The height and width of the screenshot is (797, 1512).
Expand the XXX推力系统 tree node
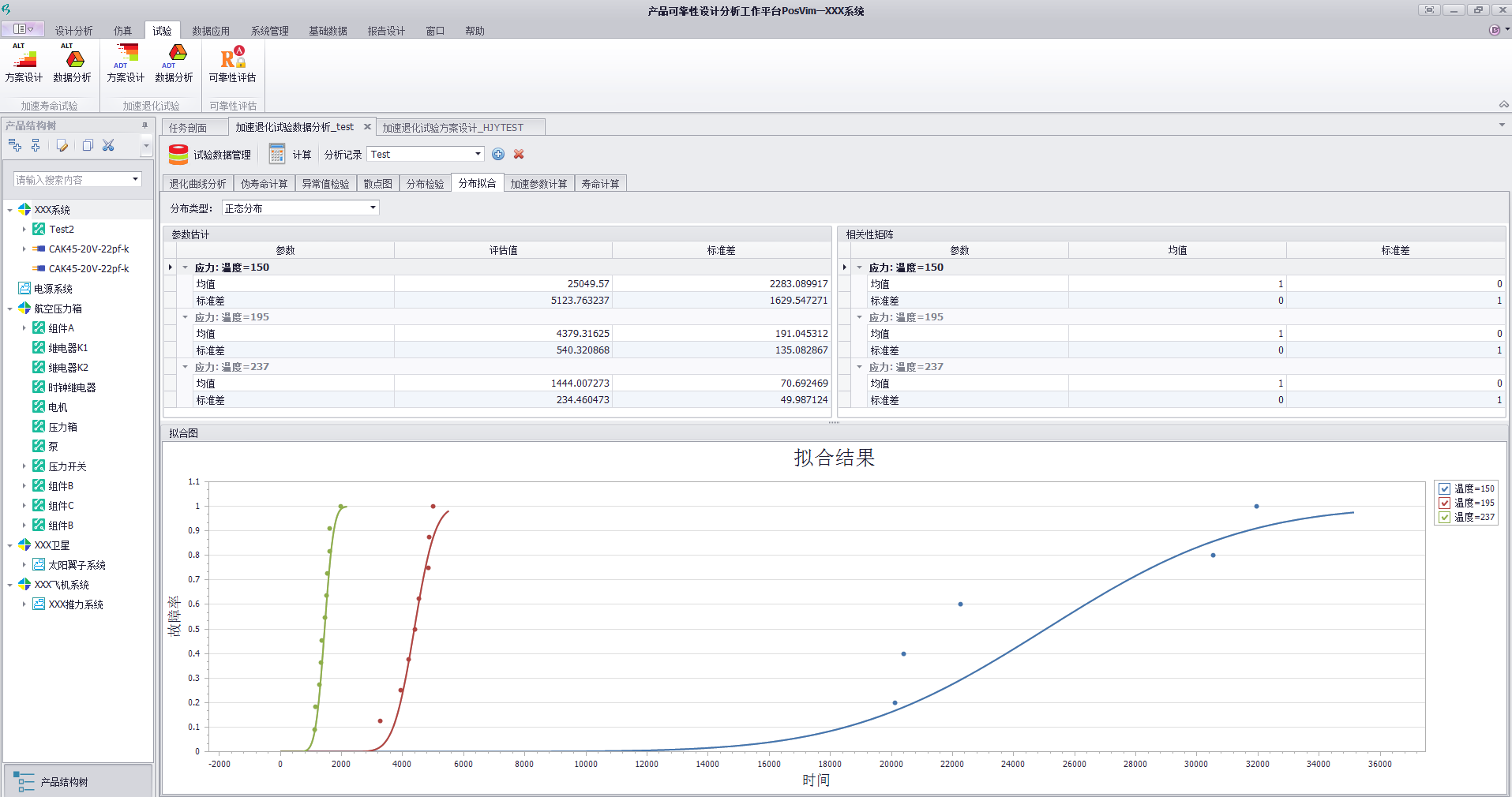tap(24, 604)
